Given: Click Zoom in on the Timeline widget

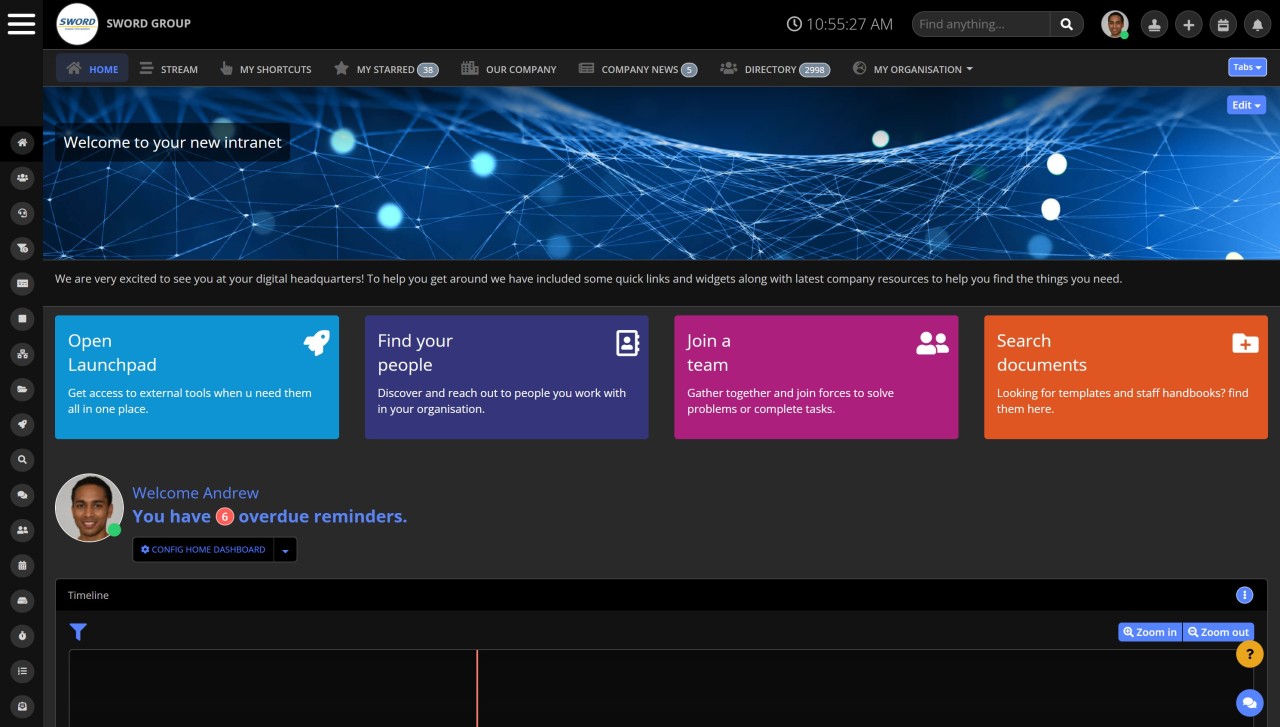Looking at the screenshot, I should (x=1149, y=632).
